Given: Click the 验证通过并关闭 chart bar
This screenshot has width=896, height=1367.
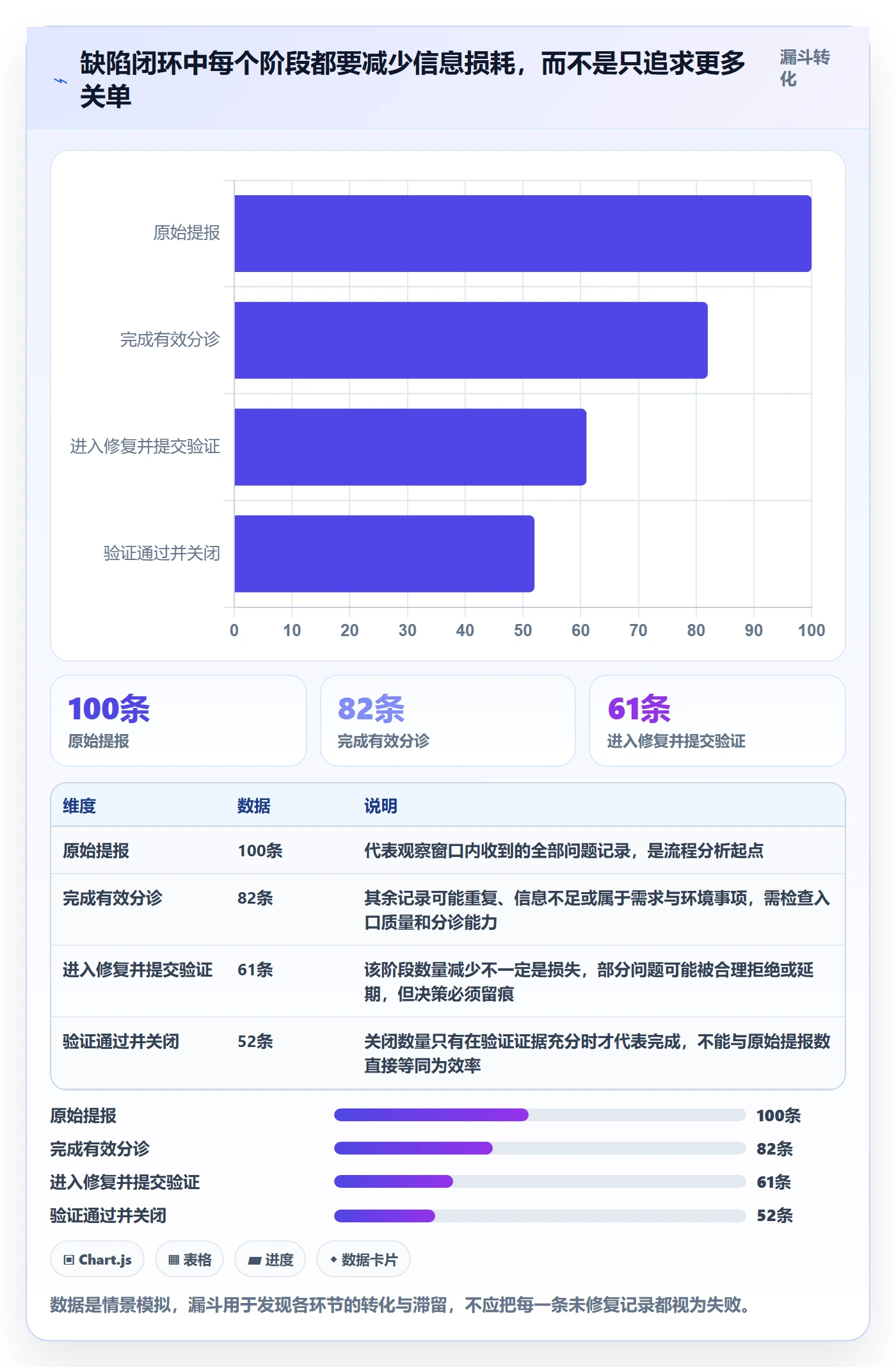Looking at the screenshot, I should [x=385, y=554].
